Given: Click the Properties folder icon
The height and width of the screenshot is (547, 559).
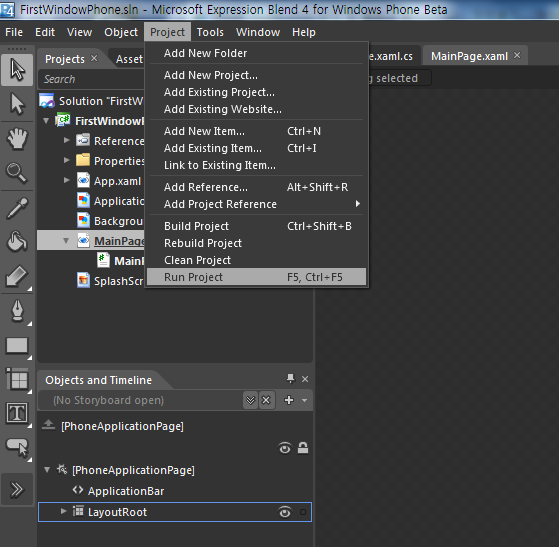Looking at the screenshot, I should (83, 160).
